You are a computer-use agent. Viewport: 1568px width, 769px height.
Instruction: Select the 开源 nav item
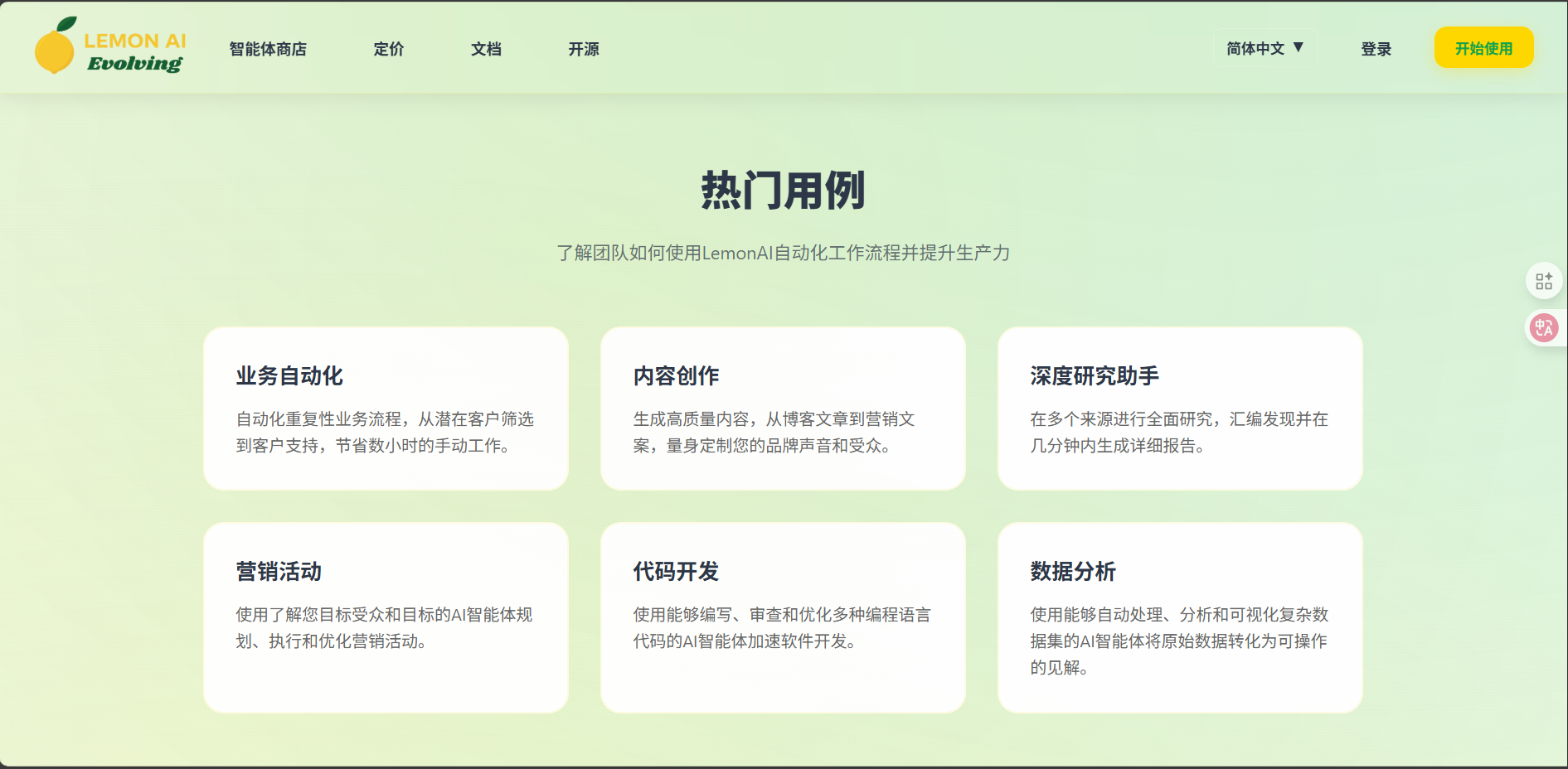point(584,49)
